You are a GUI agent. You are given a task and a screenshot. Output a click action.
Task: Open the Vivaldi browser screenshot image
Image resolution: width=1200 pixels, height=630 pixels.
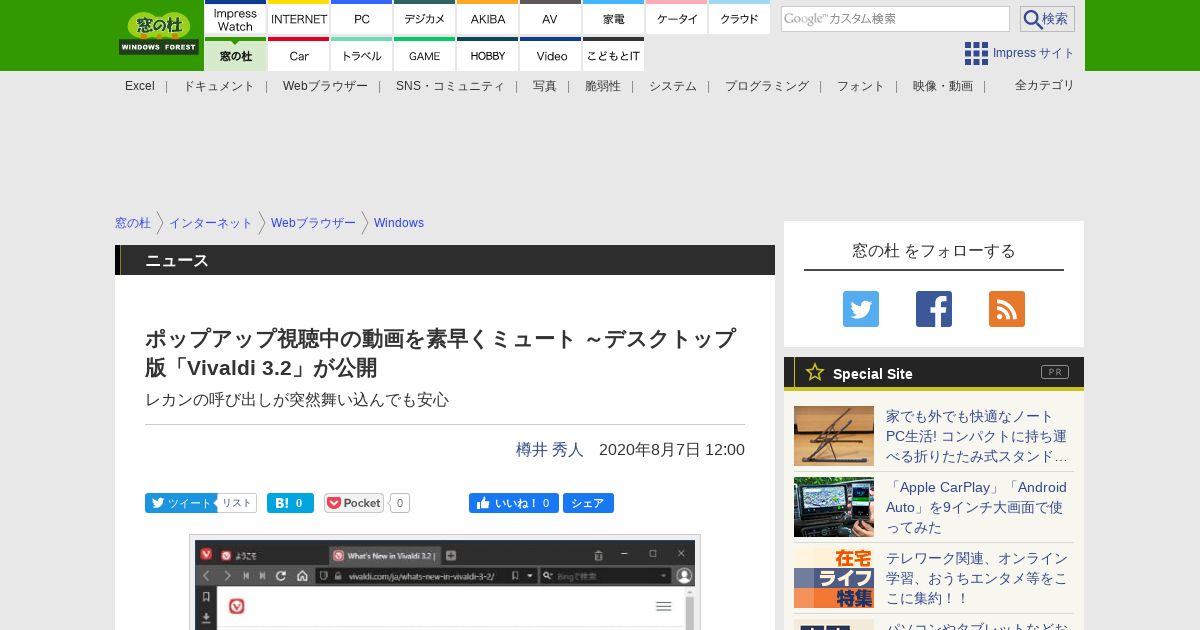[x=445, y=583]
